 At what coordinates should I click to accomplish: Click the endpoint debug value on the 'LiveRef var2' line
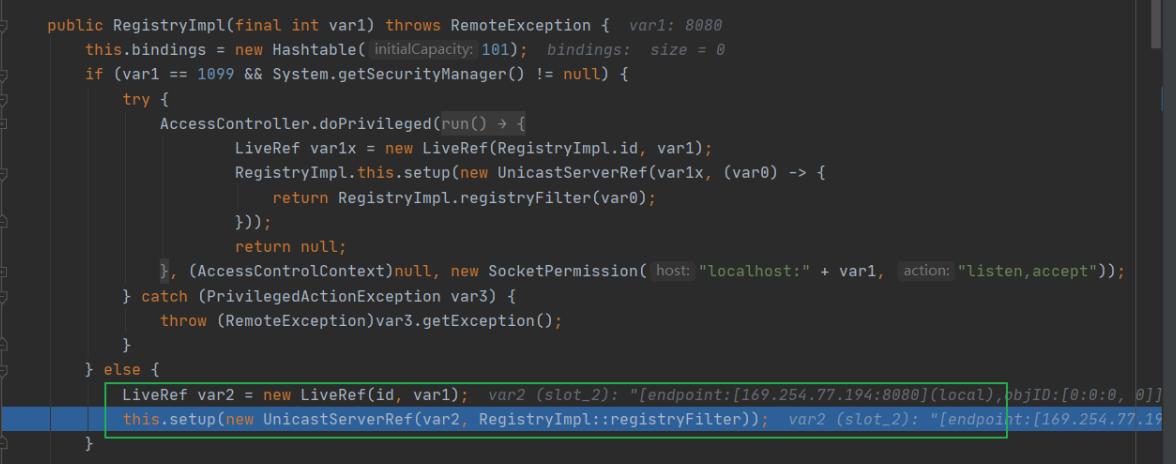[825, 394]
